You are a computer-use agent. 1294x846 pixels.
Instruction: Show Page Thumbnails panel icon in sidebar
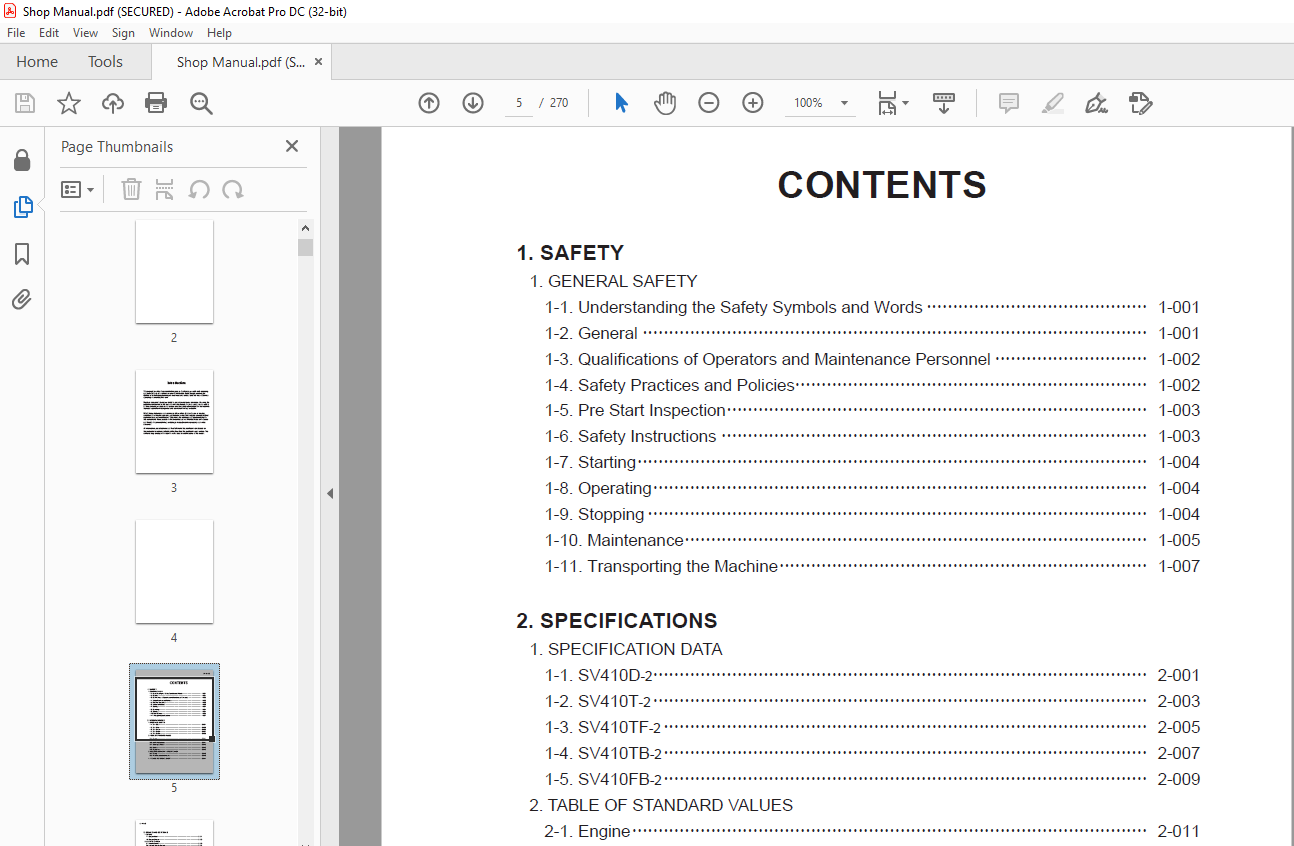(x=22, y=207)
